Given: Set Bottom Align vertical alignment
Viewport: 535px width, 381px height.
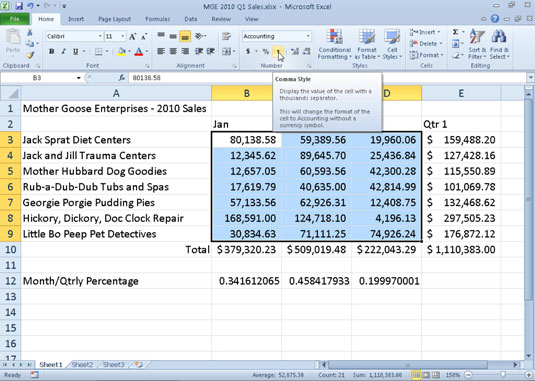Looking at the screenshot, I should [185, 36].
